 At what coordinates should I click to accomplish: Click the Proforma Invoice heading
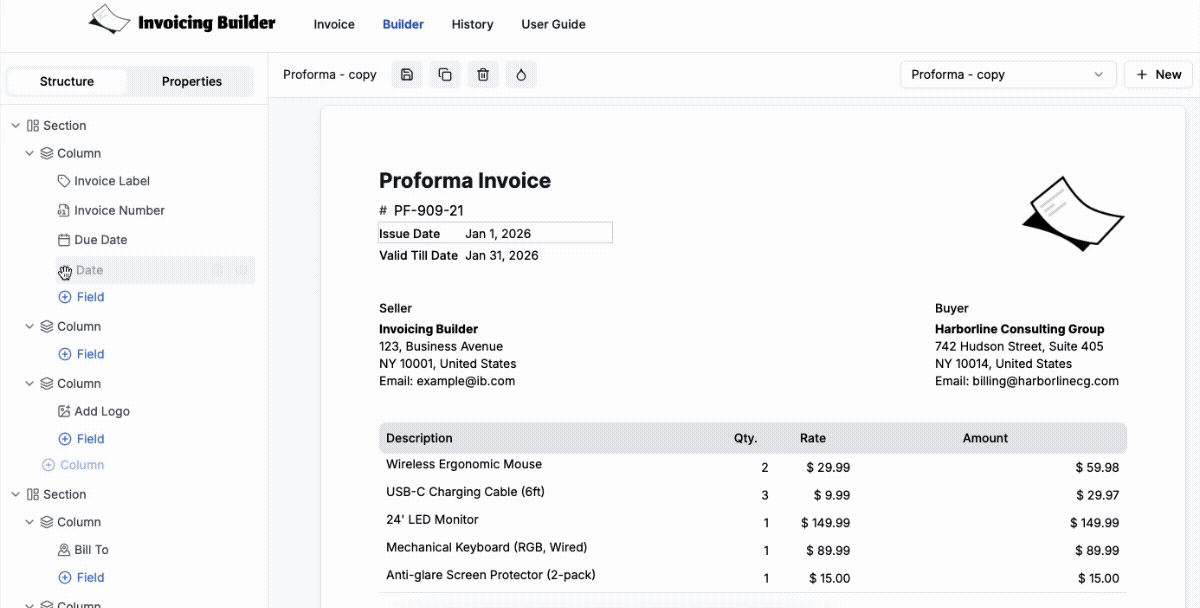point(465,181)
